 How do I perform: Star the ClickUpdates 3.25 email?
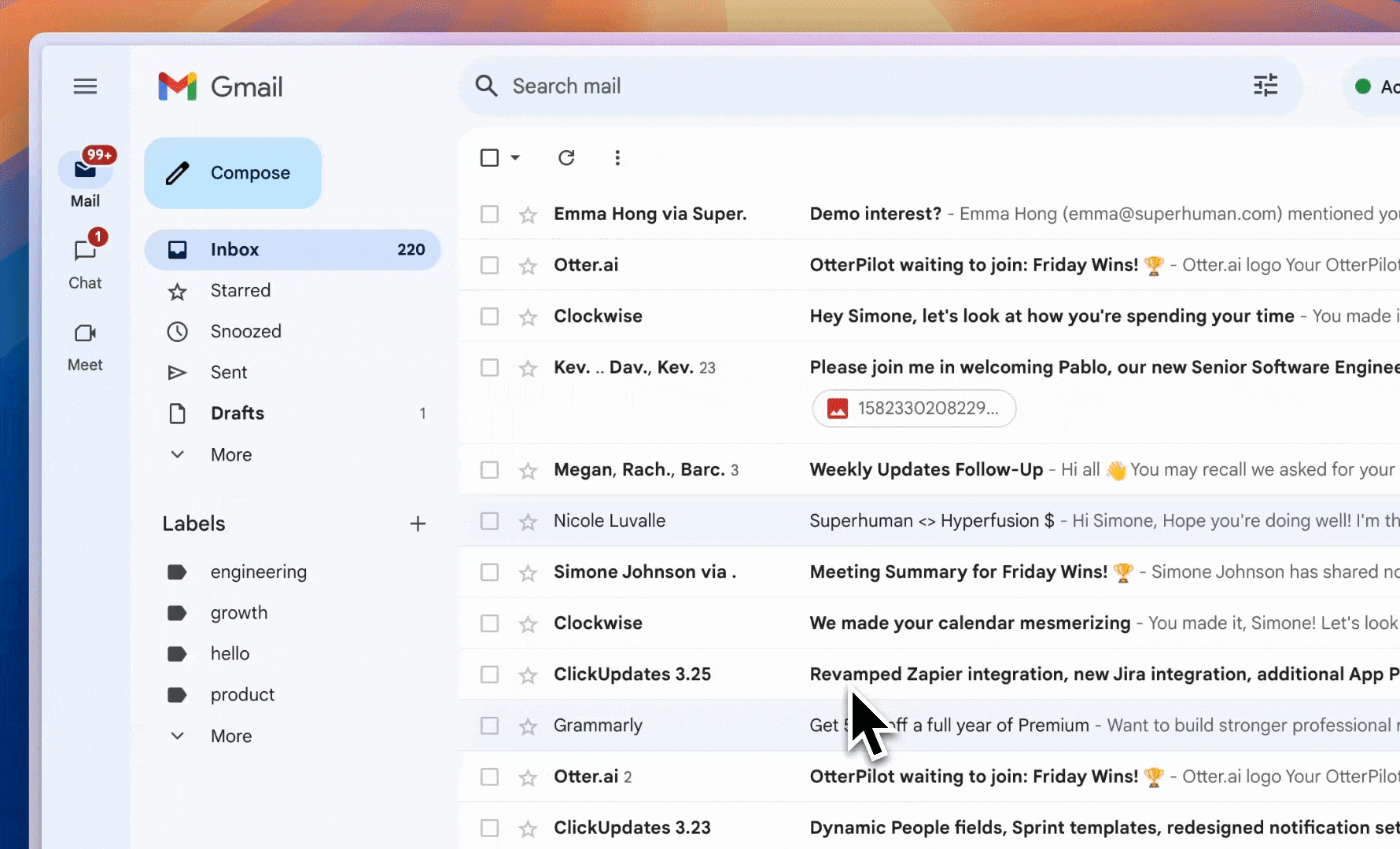528,674
